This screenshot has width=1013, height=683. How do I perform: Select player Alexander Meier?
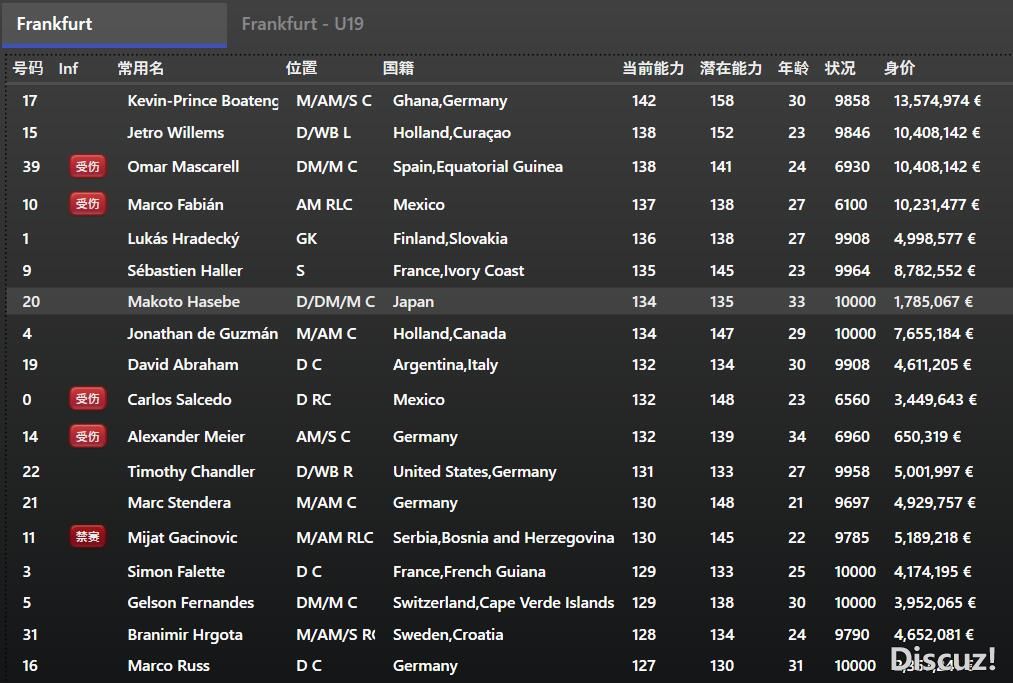(186, 437)
